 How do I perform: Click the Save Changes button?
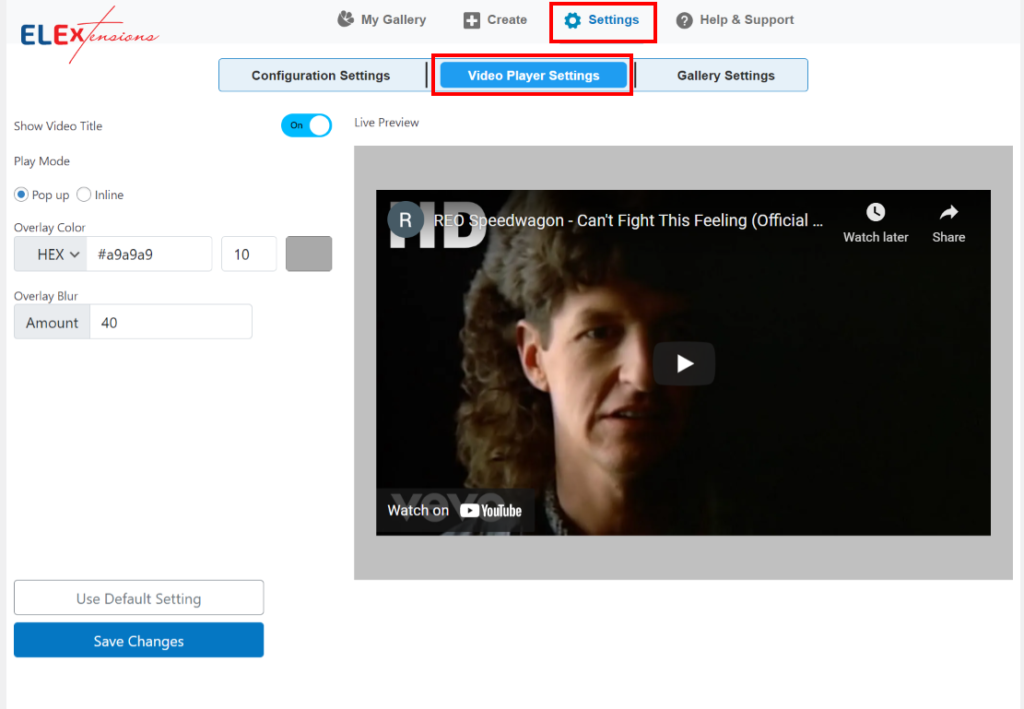pyautogui.click(x=138, y=640)
